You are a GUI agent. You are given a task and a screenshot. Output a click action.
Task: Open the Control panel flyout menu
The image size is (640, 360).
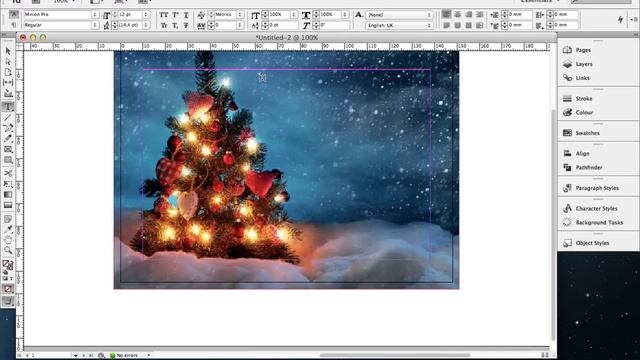(x=633, y=19)
